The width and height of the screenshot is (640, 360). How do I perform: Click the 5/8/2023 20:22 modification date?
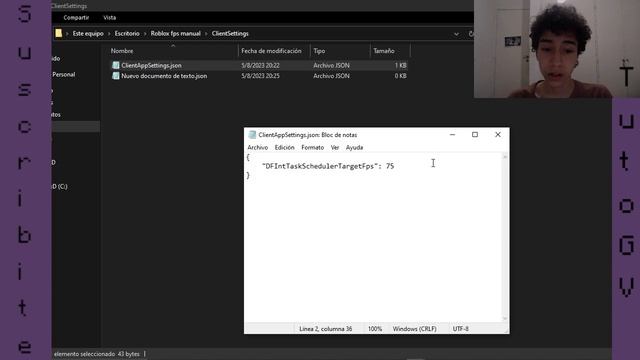coord(260,65)
